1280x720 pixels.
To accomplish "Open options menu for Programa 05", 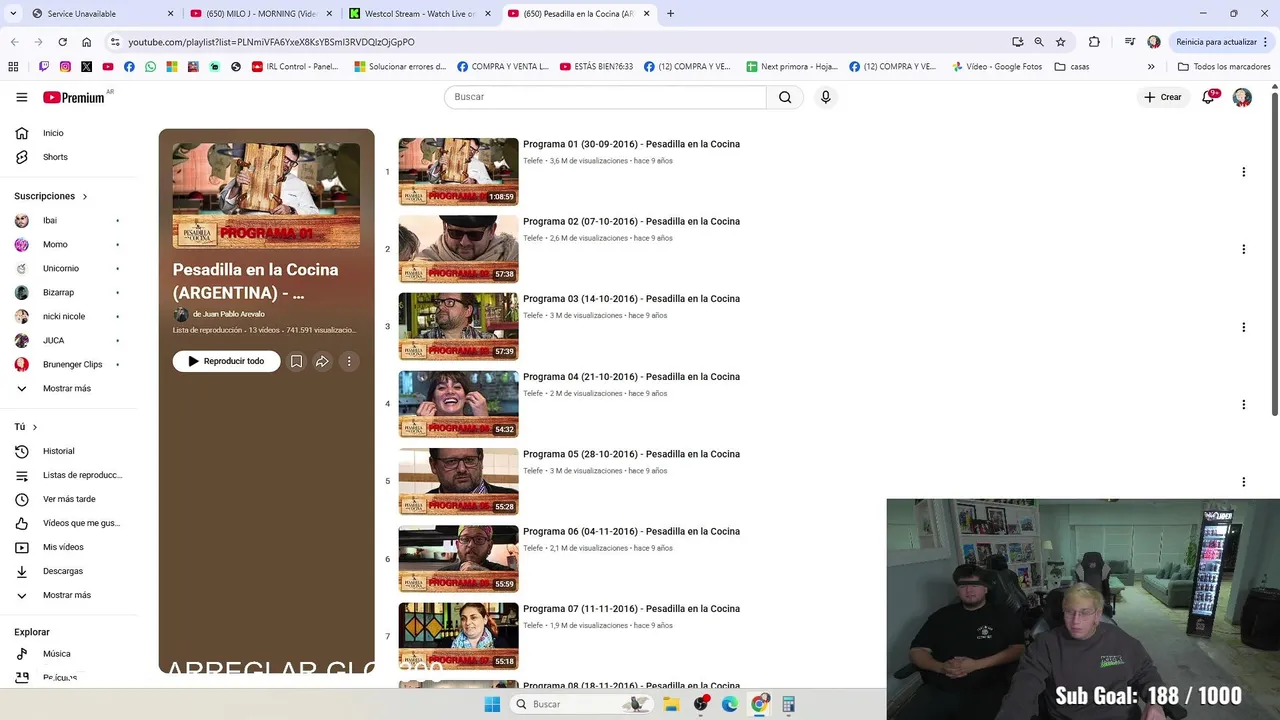I will tap(1243, 481).
